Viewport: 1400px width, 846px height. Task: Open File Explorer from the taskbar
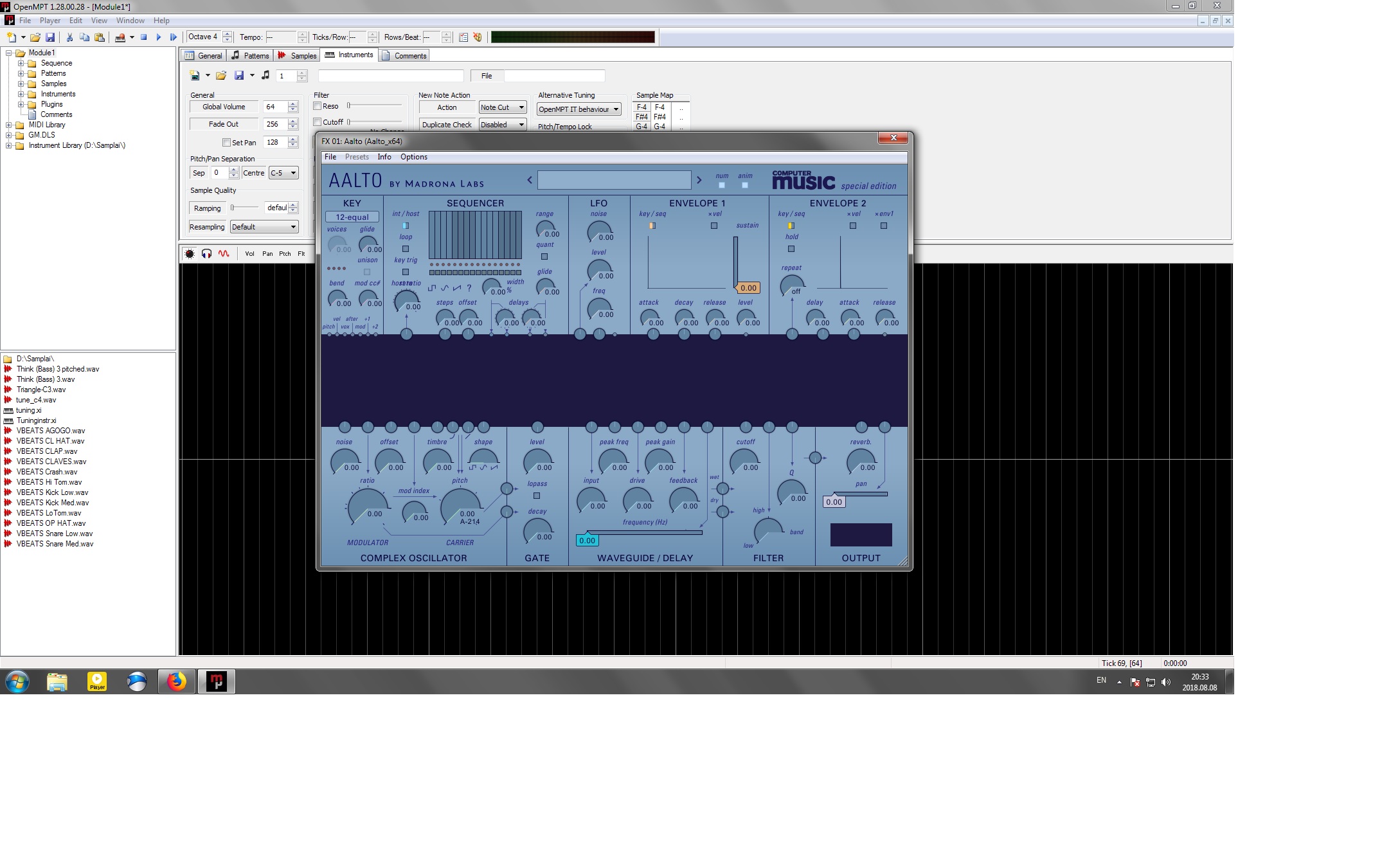pos(57,681)
